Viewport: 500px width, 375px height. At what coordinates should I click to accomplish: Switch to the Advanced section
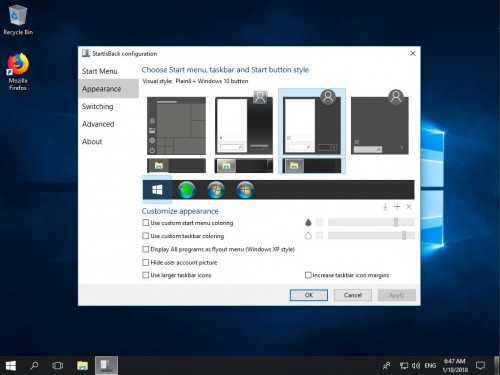(x=98, y=124)
